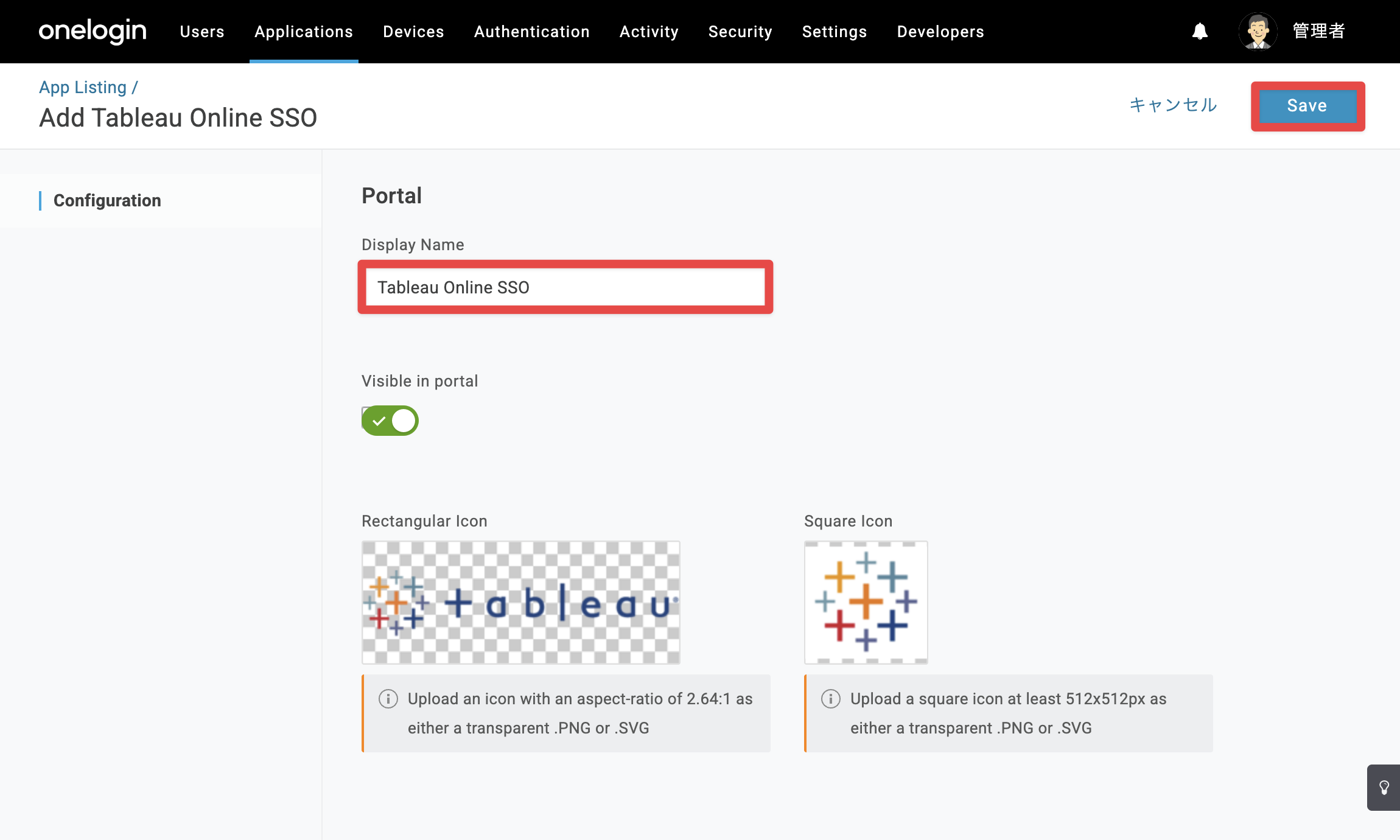Image resolution: width=1400 pixels, height=840 pixels.
Task: Open the Devices menu
Action: 413,32
